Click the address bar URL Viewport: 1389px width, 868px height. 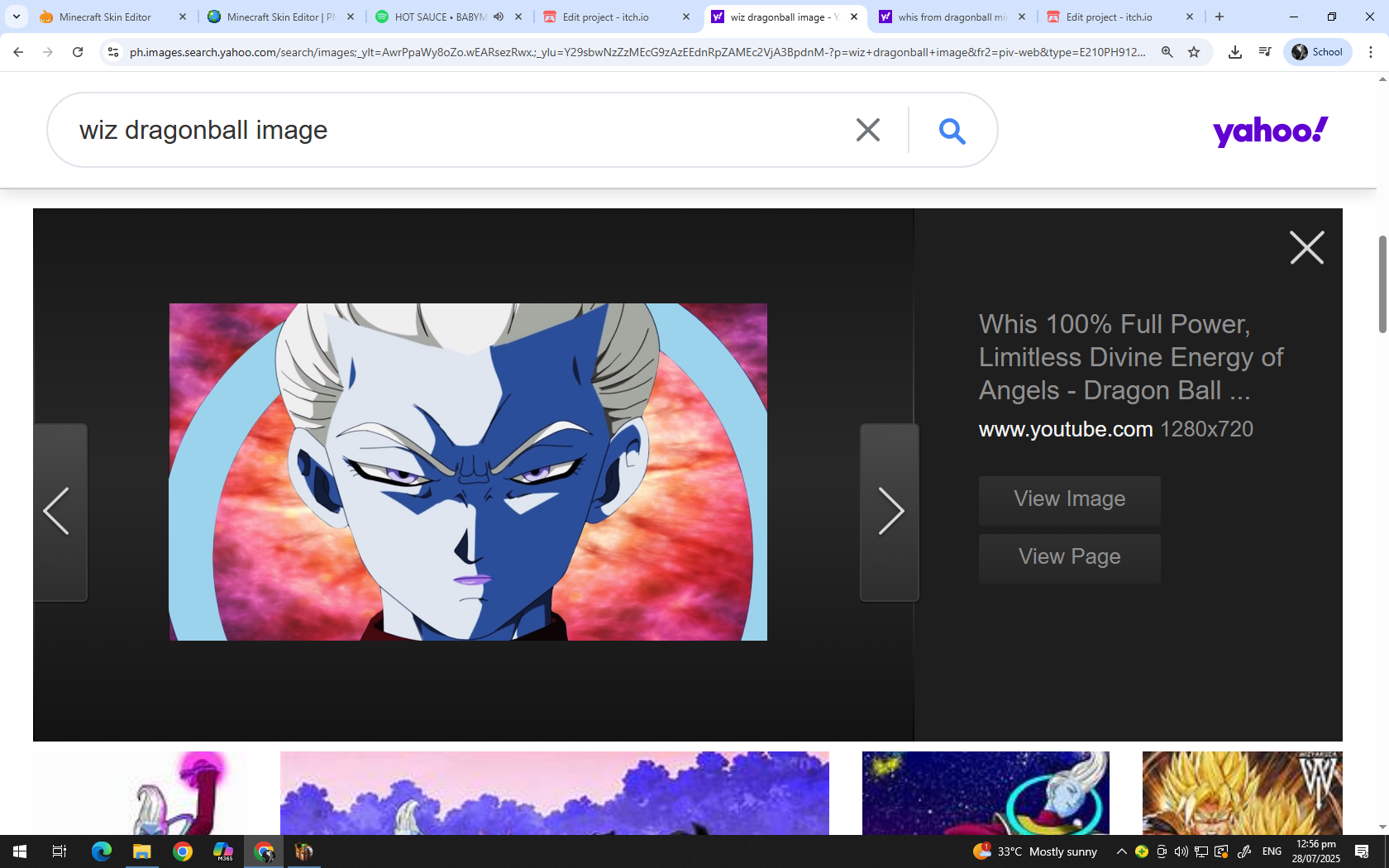[637, 52]
